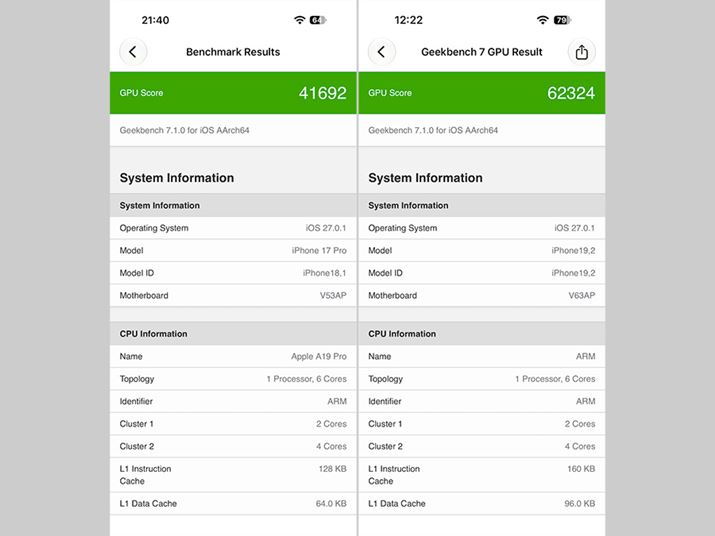Tap 'CPU Information' header on left screen

coord(154,334)
